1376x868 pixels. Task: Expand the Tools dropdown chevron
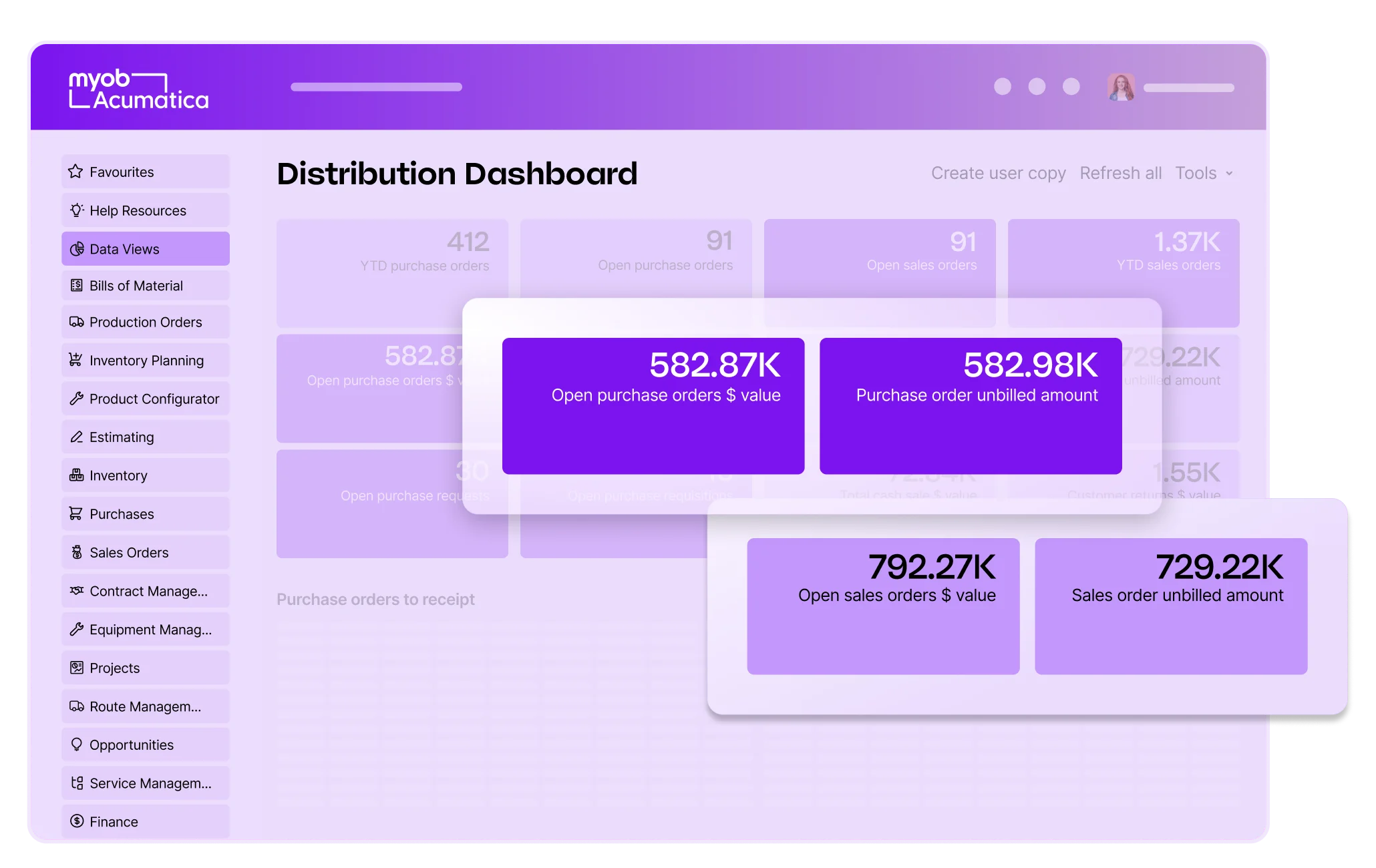coord(1229,174)
